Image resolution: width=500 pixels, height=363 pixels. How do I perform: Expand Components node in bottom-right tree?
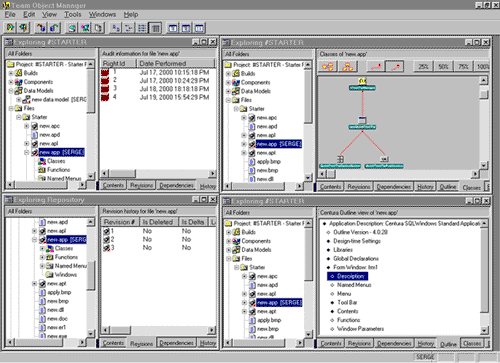pyautogui.click(x=228, y=241)
